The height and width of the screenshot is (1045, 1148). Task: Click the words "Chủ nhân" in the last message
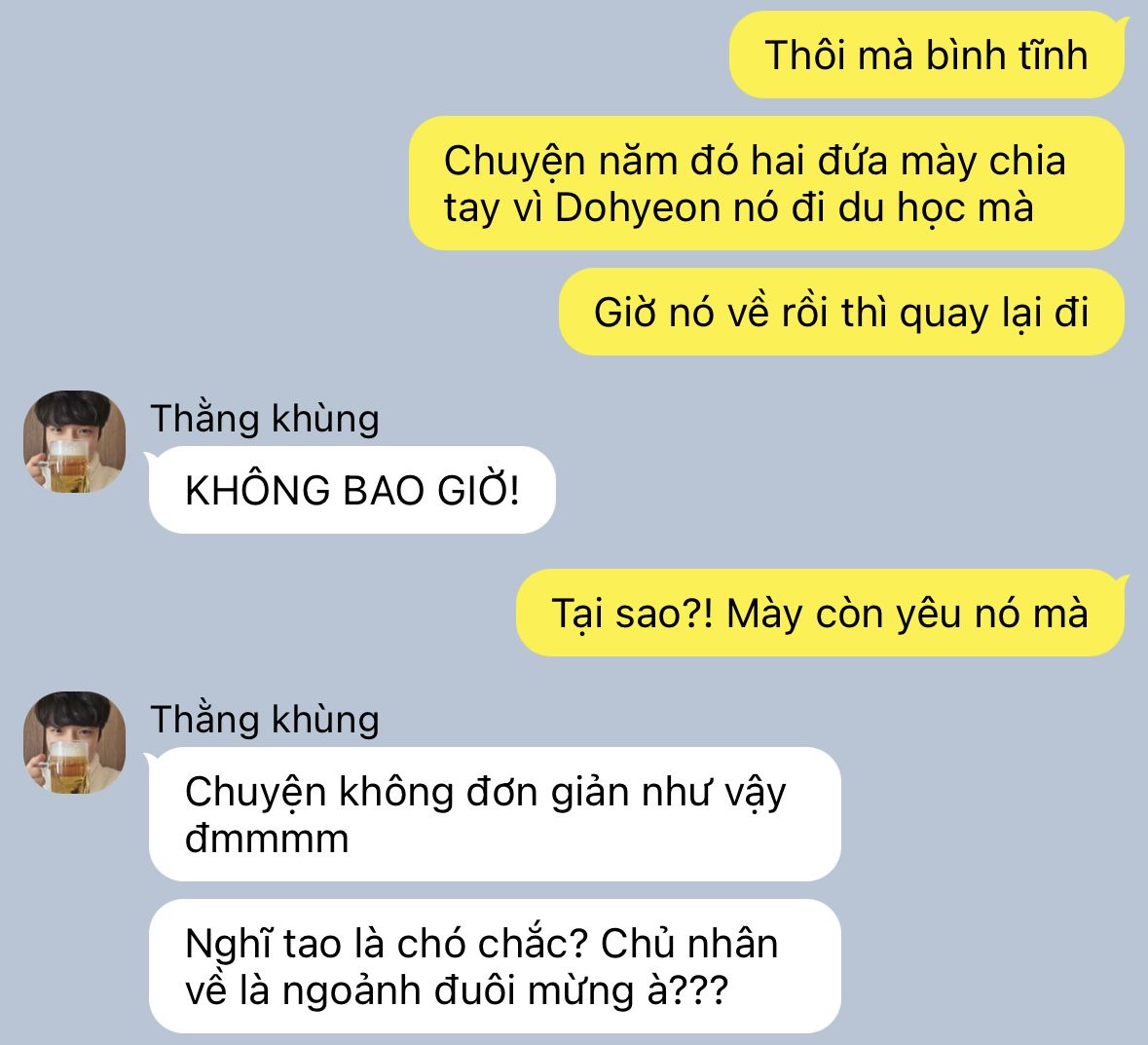click(x=689, y=944)
